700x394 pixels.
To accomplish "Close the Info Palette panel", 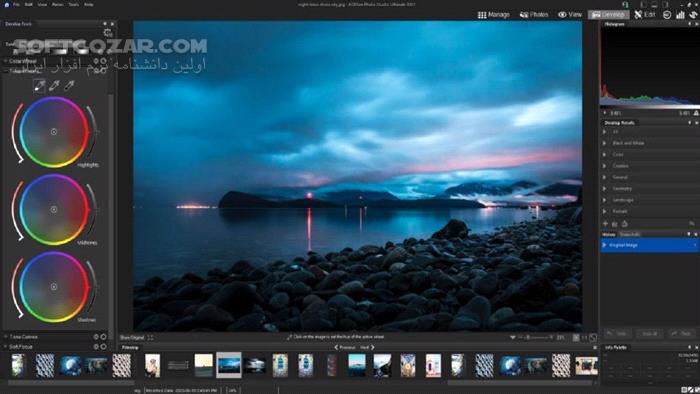I will point(696,347).
